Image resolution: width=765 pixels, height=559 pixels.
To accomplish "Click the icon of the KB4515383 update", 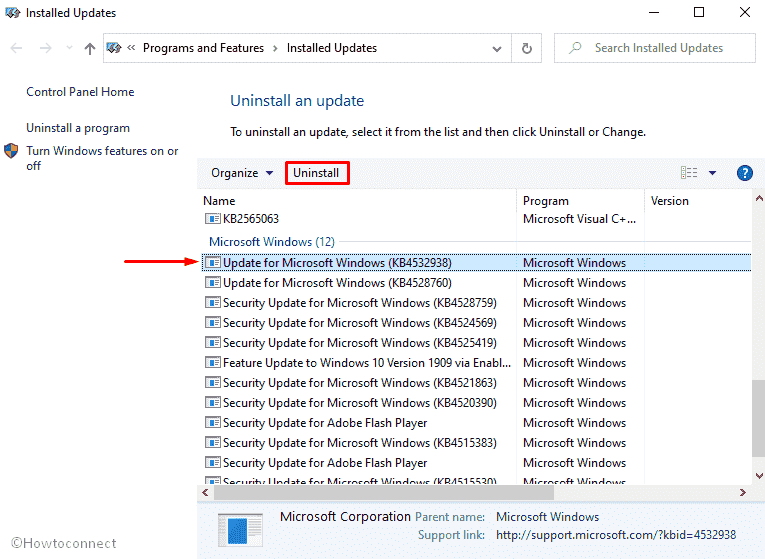I will (212, 443).
